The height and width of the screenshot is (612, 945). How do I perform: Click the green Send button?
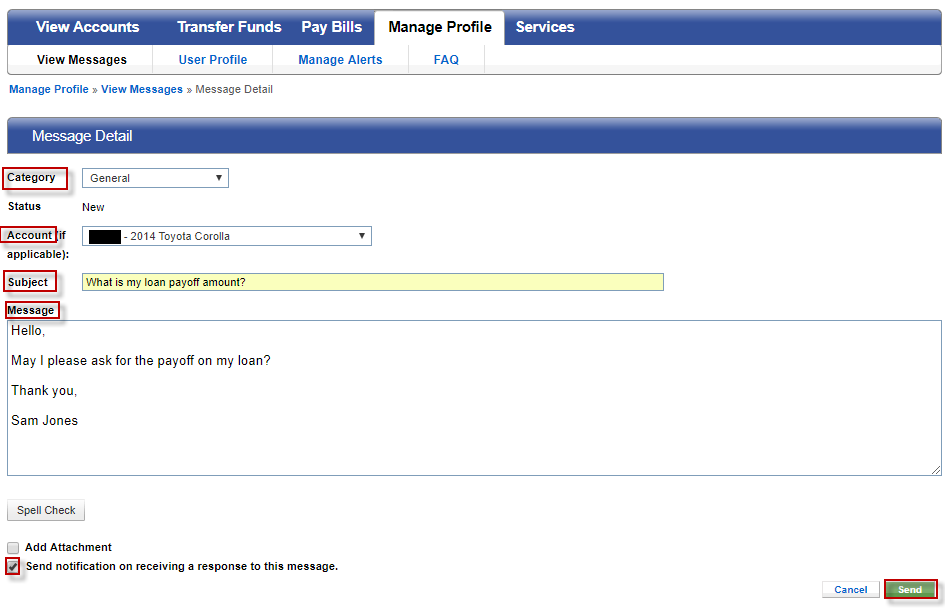point(910,590)
